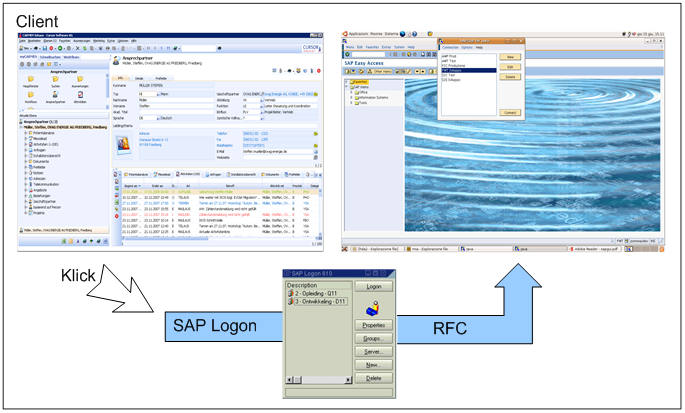
Task: Click the Logon button in SAP Logon
Action: [x=373, y=286]
